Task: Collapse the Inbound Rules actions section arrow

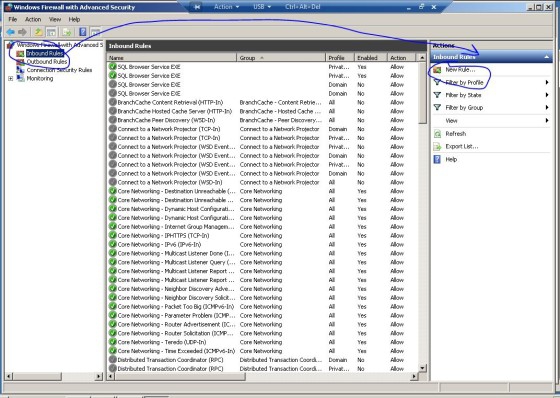Action: click(546, 57)
